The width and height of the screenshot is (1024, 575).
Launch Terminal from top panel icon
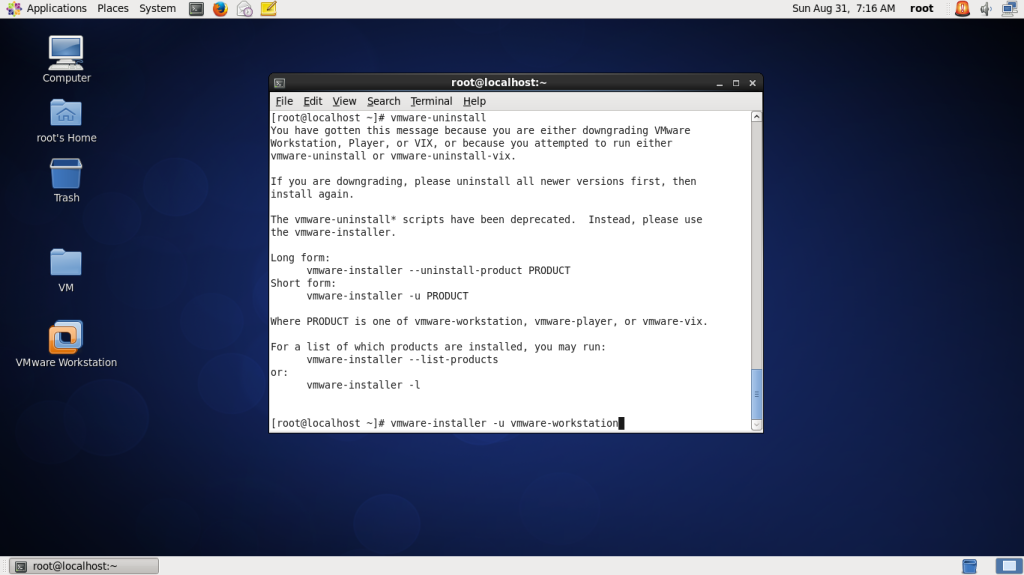[x=196, y=8]
